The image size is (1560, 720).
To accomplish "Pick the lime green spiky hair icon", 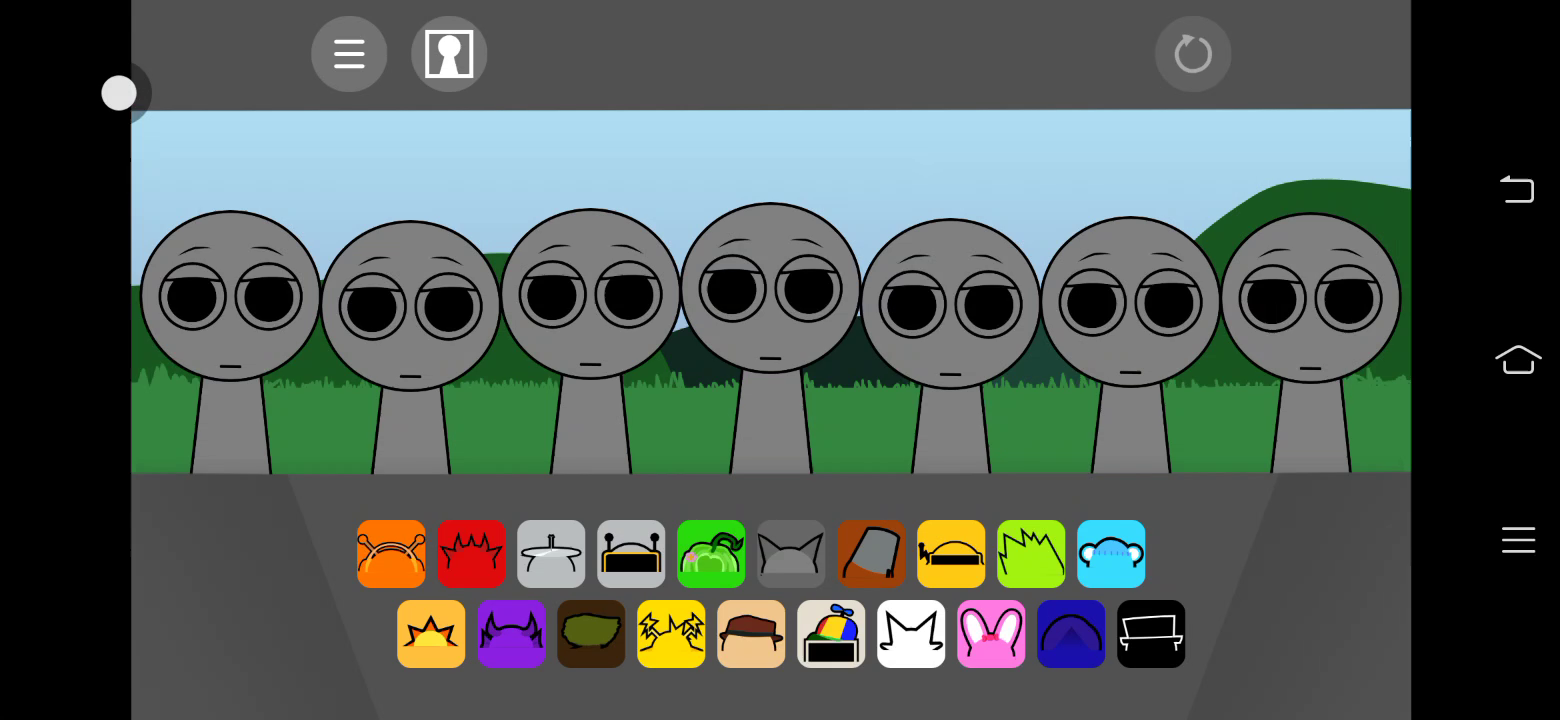I will point(1031,554).
